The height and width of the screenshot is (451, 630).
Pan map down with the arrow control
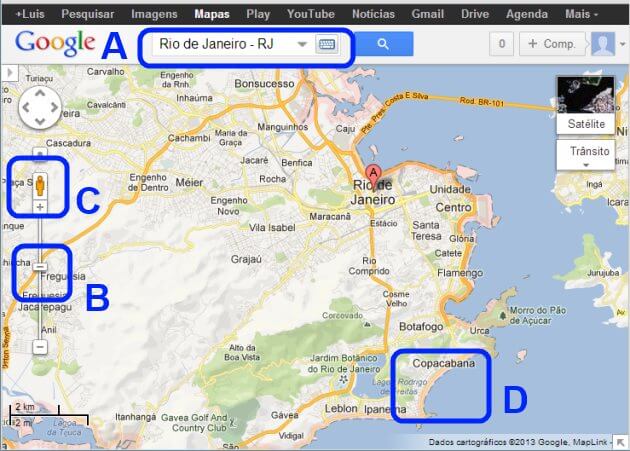[40, 121]
